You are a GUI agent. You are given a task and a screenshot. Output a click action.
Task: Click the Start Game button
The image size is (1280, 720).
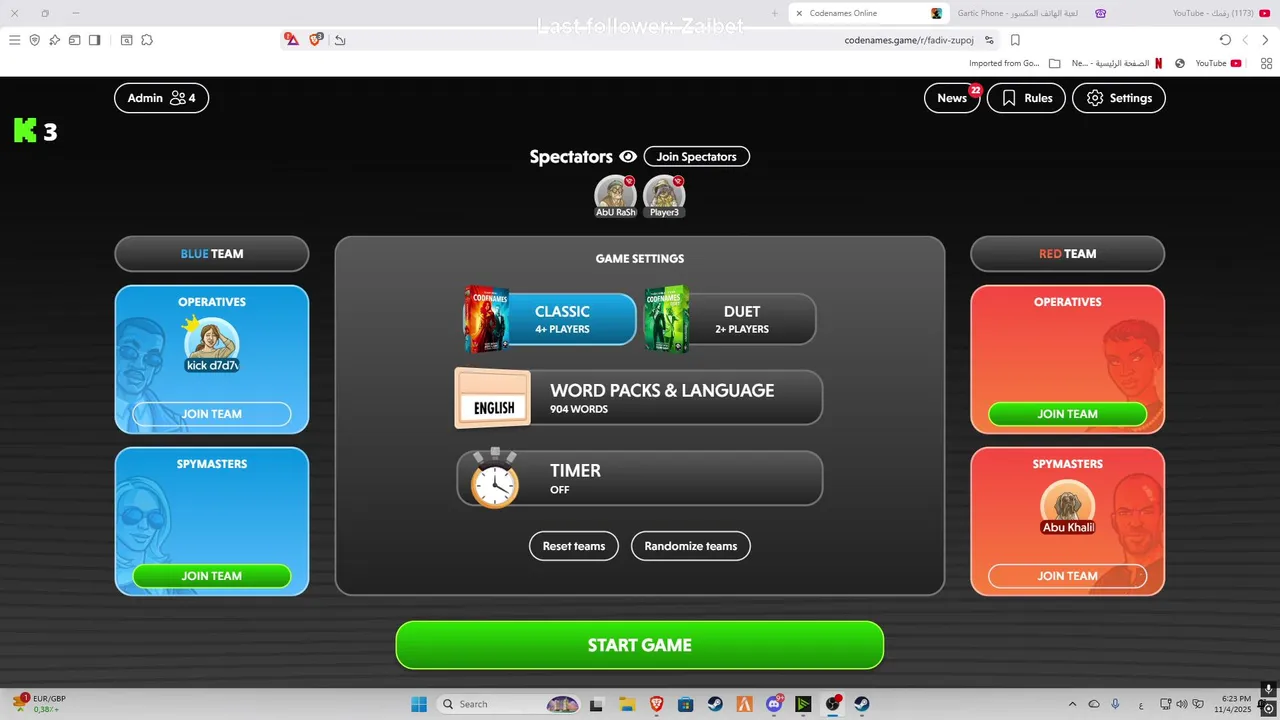point(640,645)
